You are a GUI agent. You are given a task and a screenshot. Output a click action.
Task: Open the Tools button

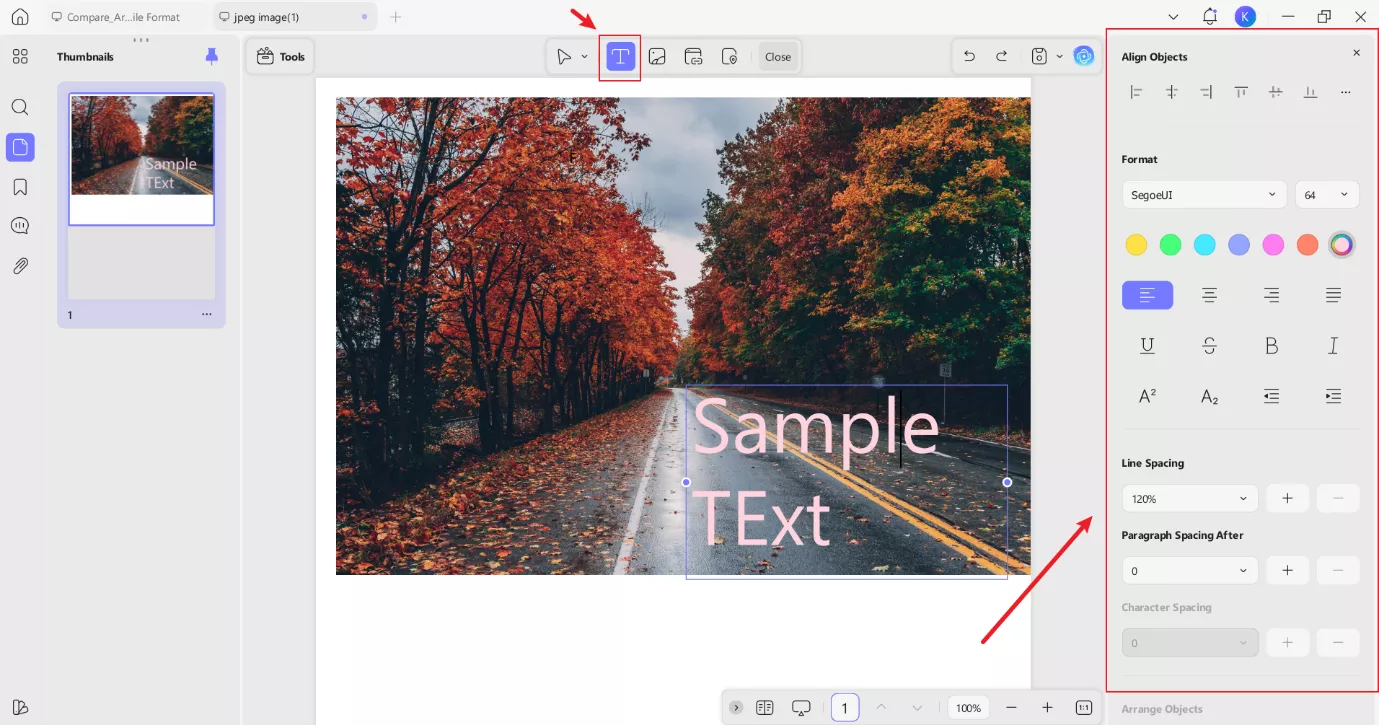(281, 57)
